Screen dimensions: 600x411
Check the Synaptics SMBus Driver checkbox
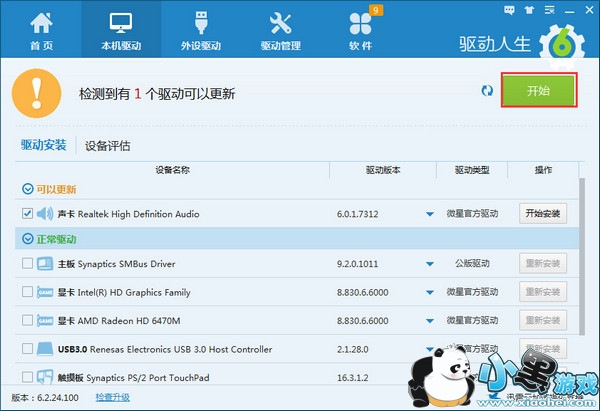(x=27, y=265)
